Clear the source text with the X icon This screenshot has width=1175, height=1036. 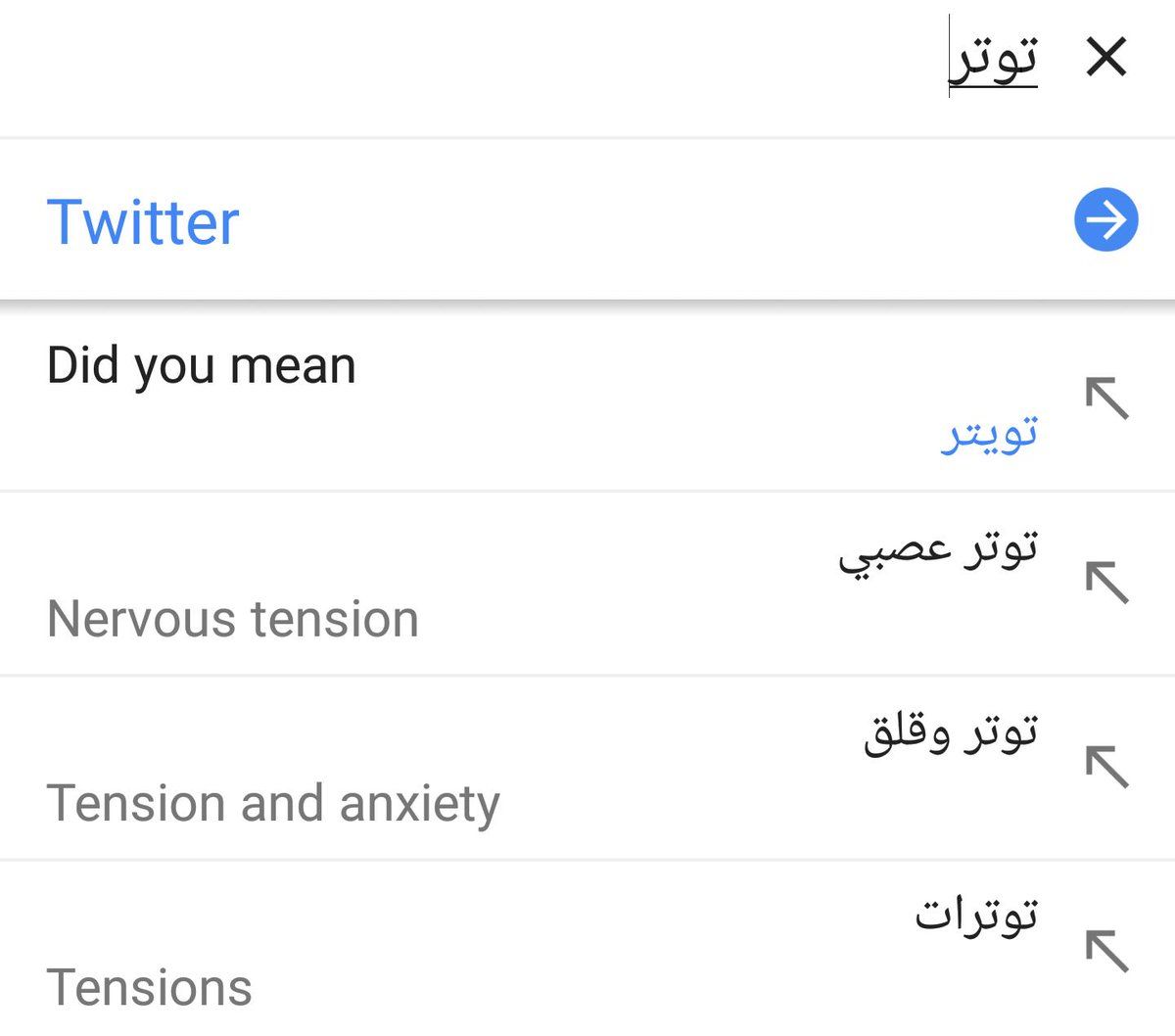pyautogui.click(x=1106, y=57)
